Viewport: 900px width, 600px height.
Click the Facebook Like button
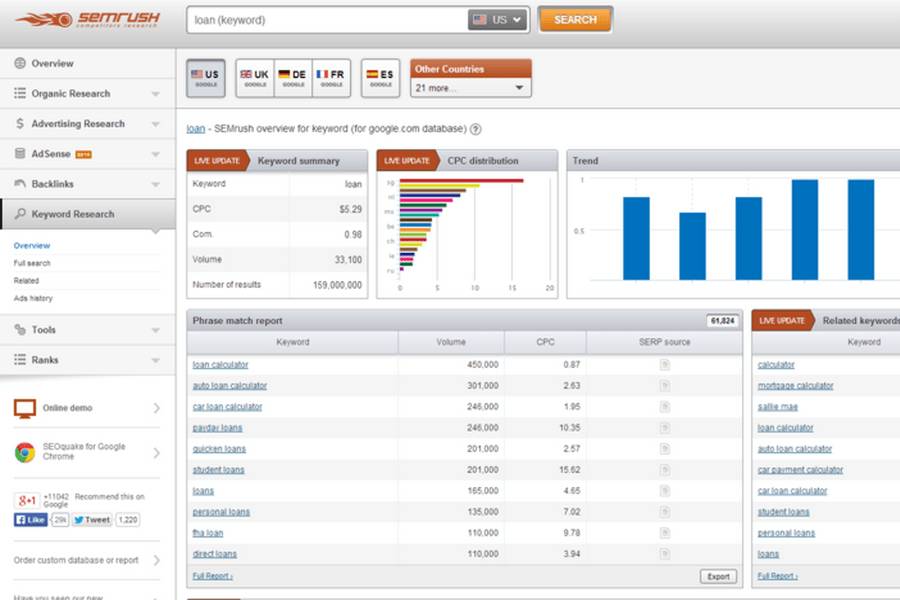point(30,520)
